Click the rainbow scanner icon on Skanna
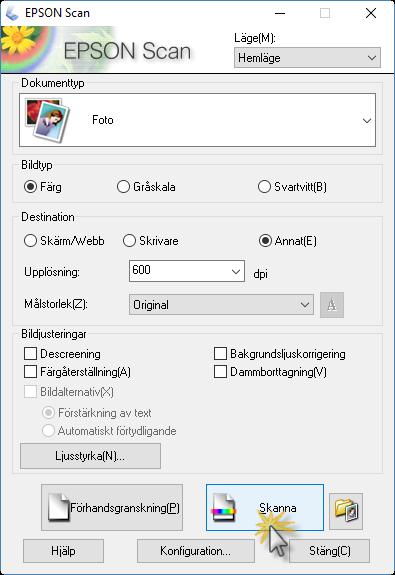 point(223,508)
